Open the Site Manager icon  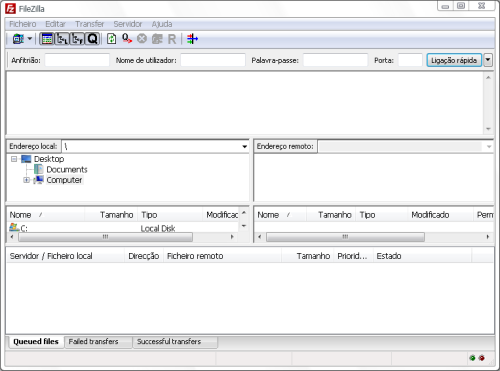[18, 39]
